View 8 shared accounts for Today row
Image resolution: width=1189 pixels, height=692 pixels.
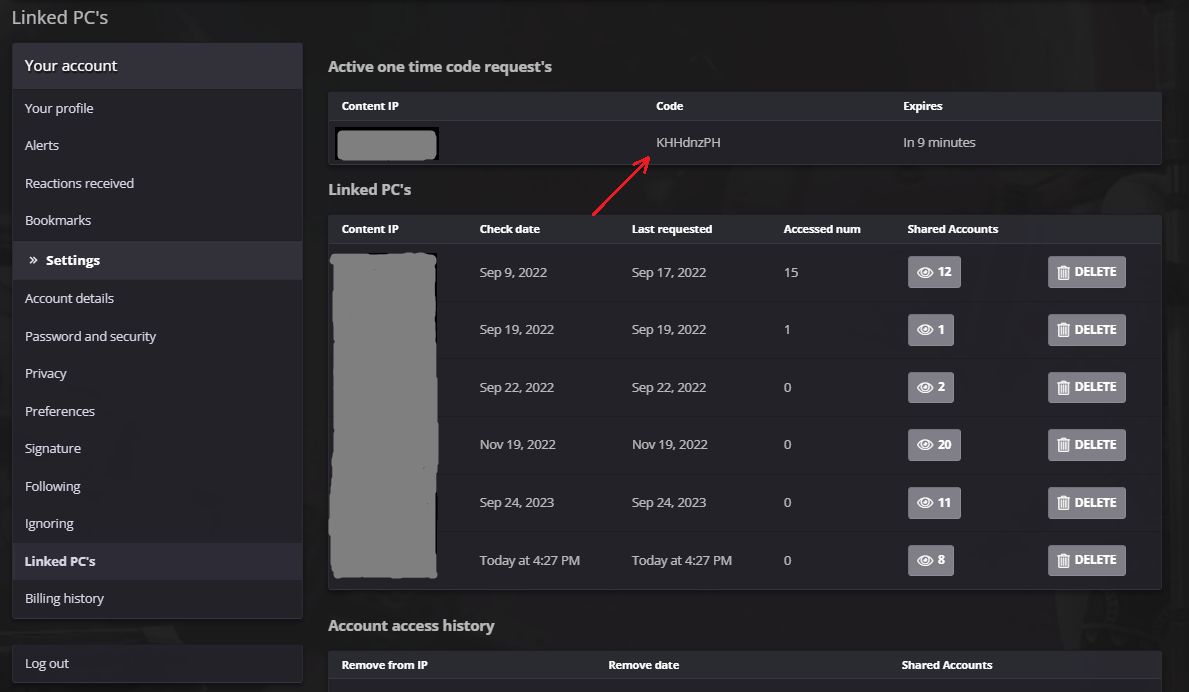(x=930, y=560)
